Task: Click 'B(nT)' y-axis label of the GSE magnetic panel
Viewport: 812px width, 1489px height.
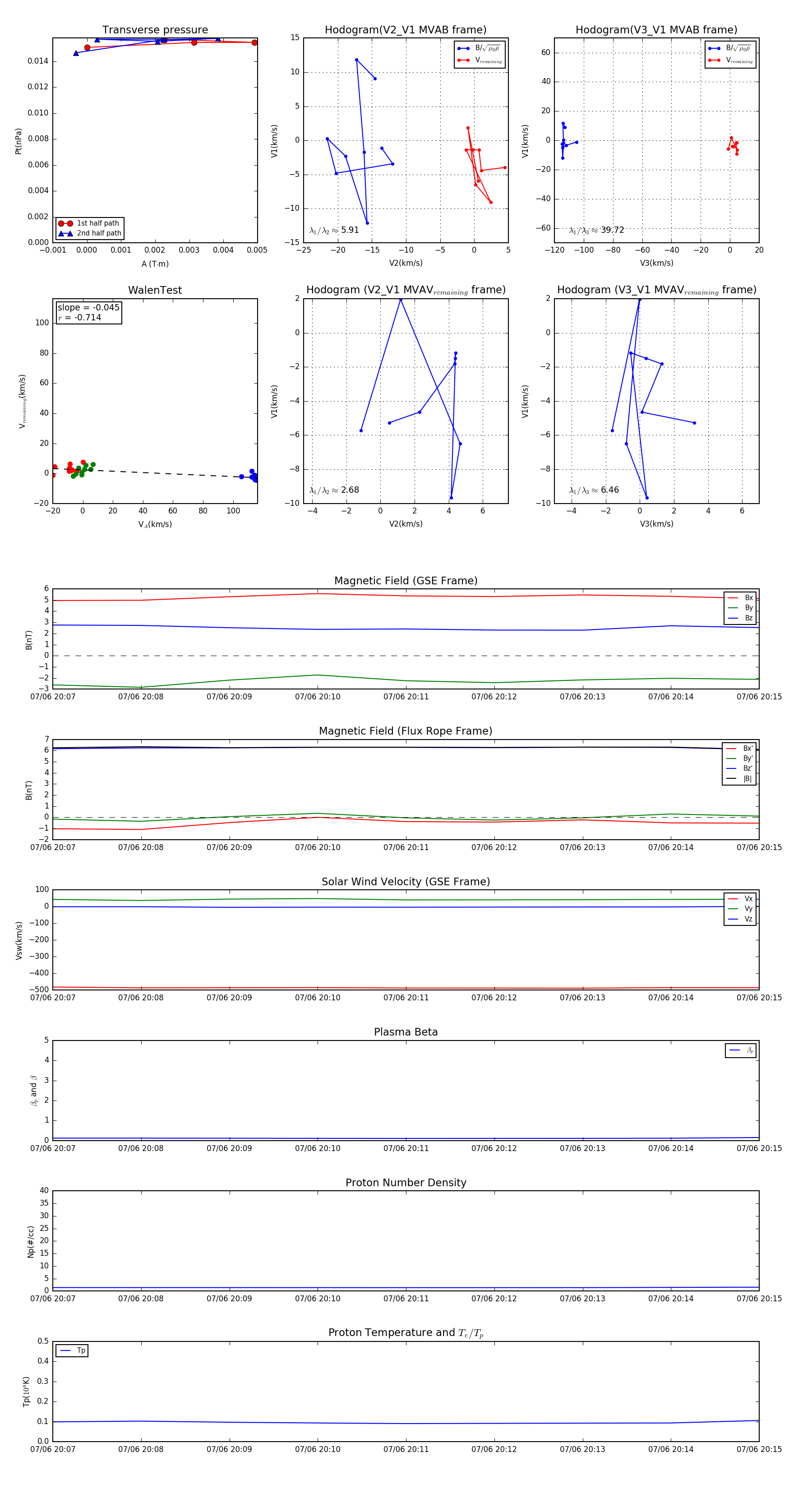Action: [28, 640]
